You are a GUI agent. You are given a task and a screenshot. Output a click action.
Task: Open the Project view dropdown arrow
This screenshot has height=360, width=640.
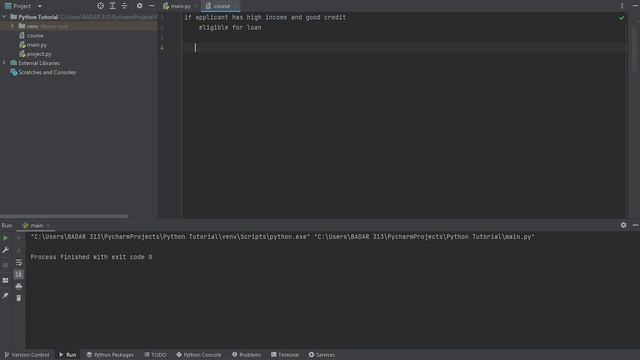pos(40,6)
